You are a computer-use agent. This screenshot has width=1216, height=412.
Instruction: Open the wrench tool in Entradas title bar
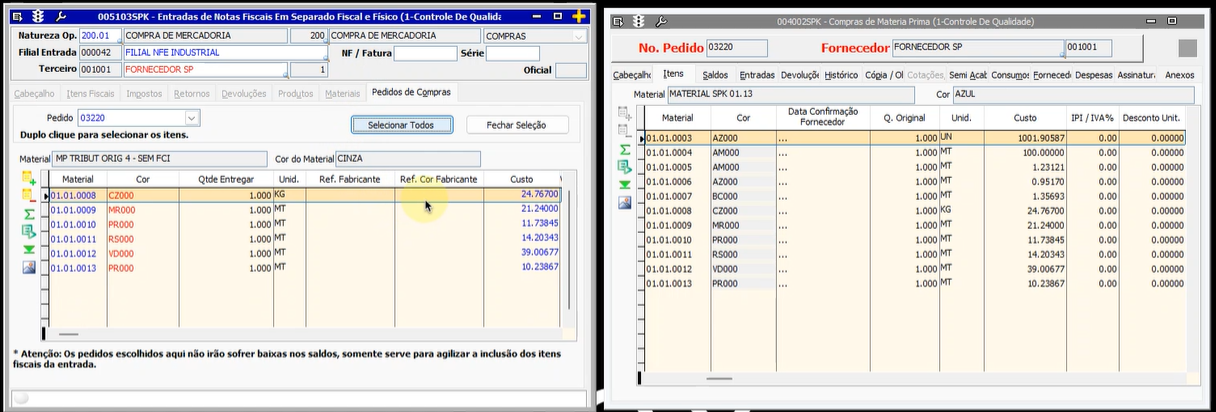tap(60, 17)
